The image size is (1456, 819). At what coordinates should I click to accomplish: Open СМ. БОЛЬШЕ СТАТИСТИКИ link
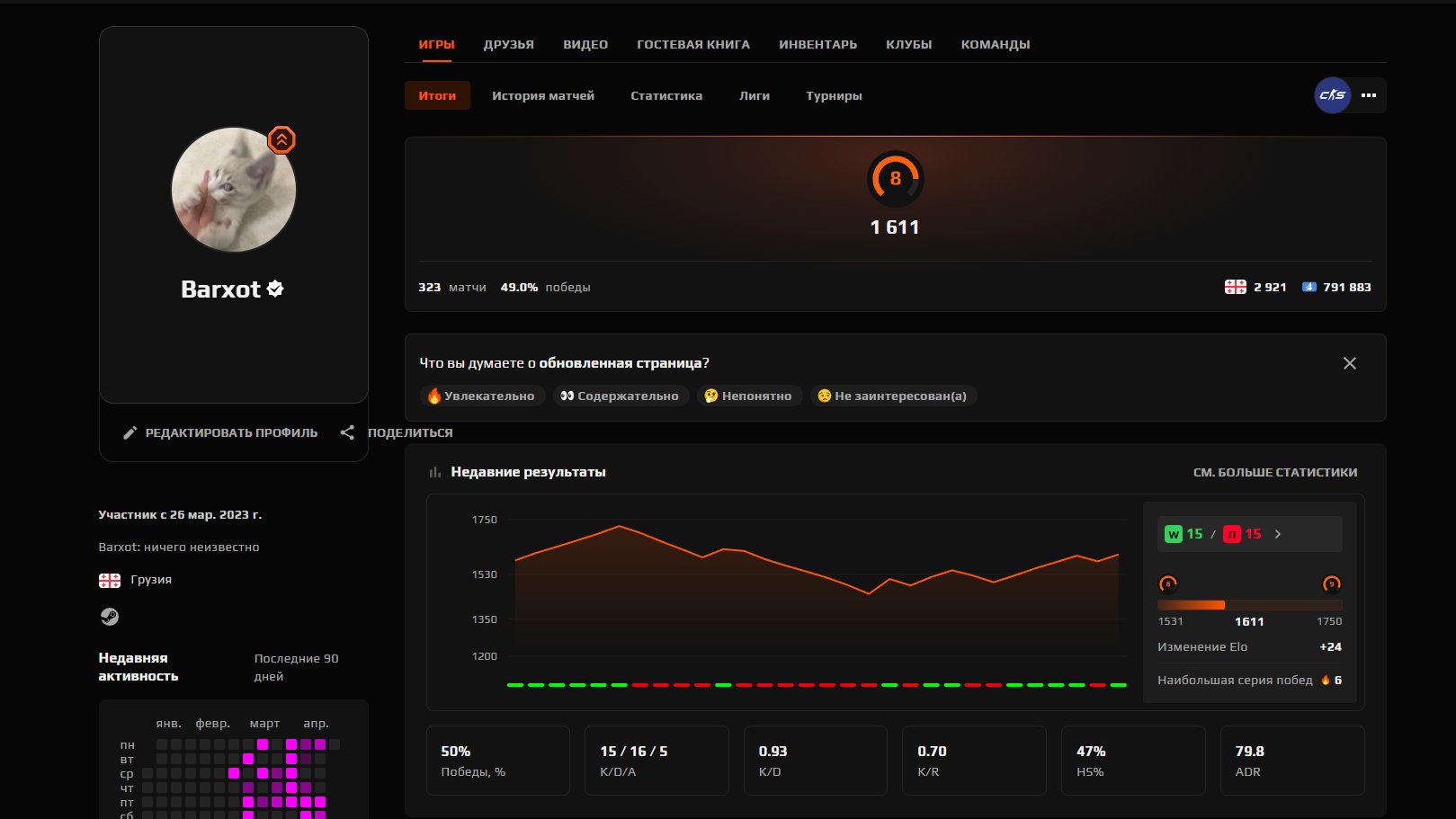tap(1275, 472)
